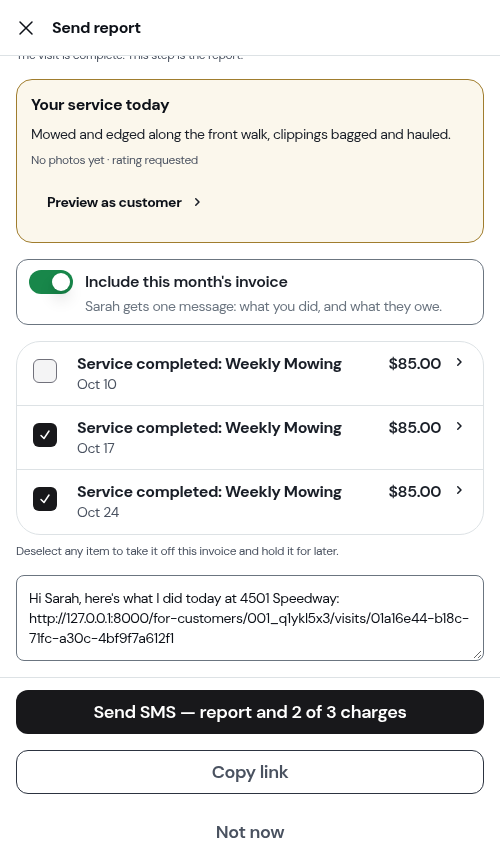Image resolution: width=500 pixels, height=845 pixels.
Task: Send SMS with report and charges
Action: click(250, 712)
